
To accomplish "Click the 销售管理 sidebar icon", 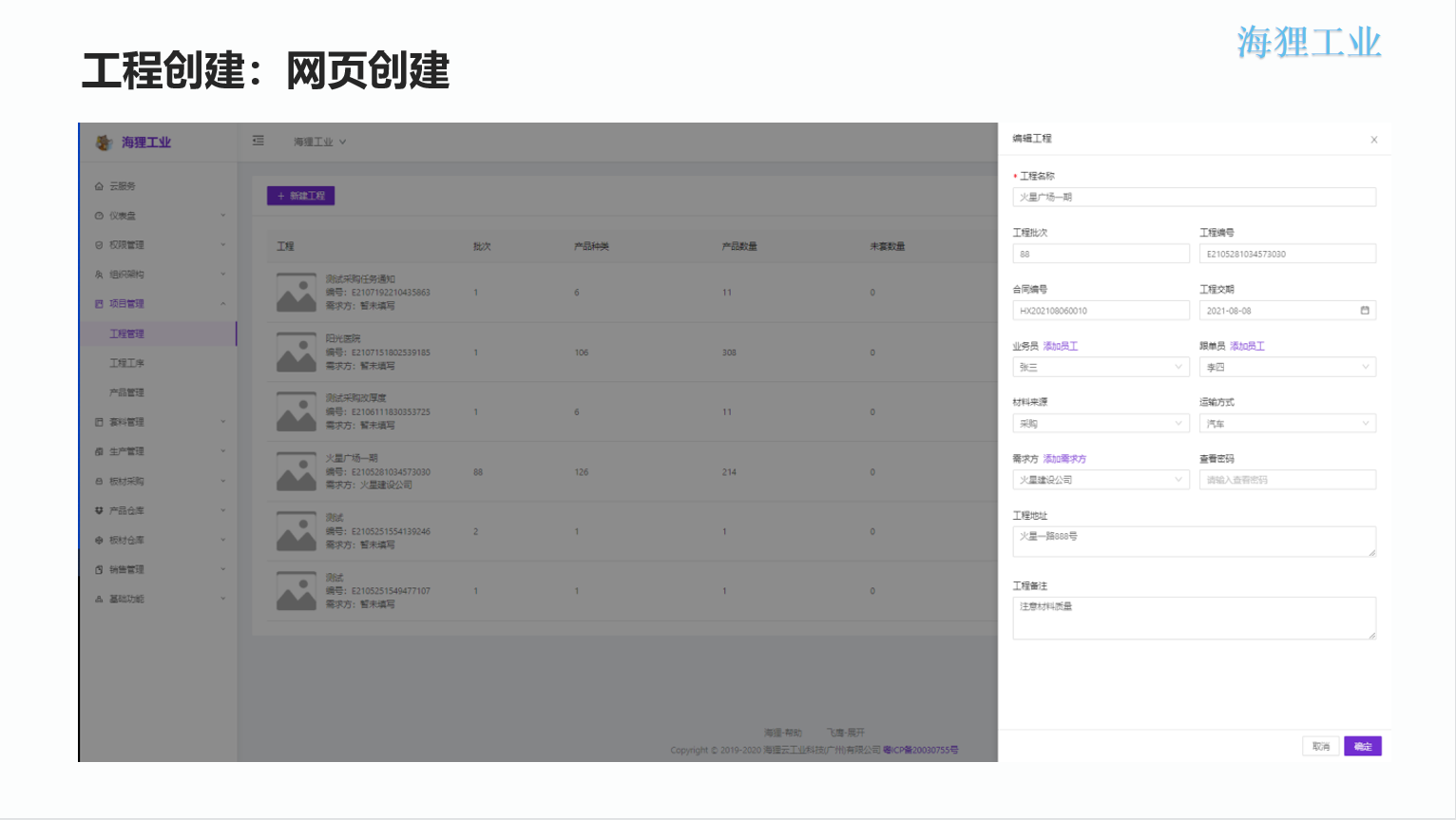I will 99,570.
